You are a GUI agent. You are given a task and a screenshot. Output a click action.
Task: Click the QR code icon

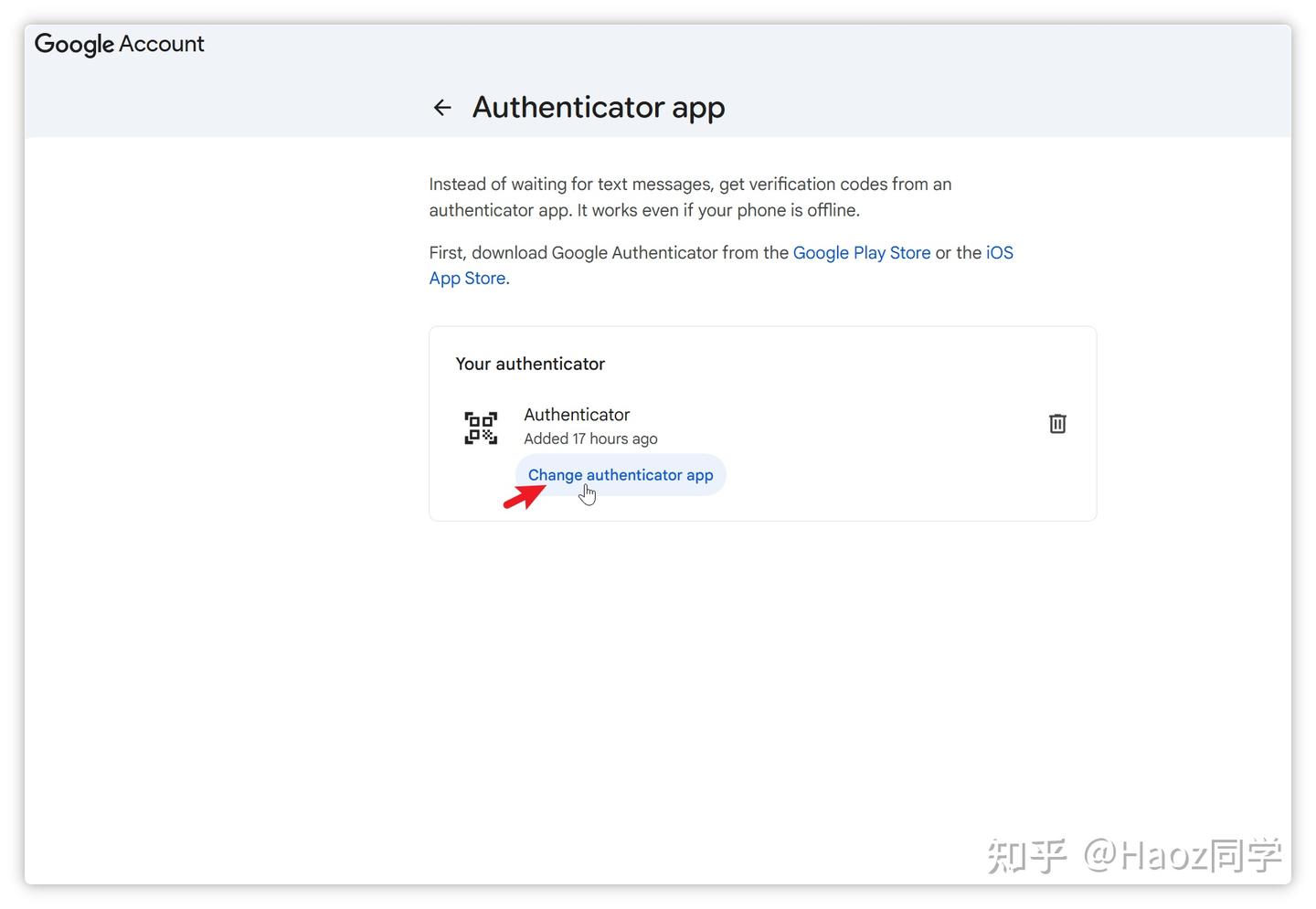(x=481, y=428)
